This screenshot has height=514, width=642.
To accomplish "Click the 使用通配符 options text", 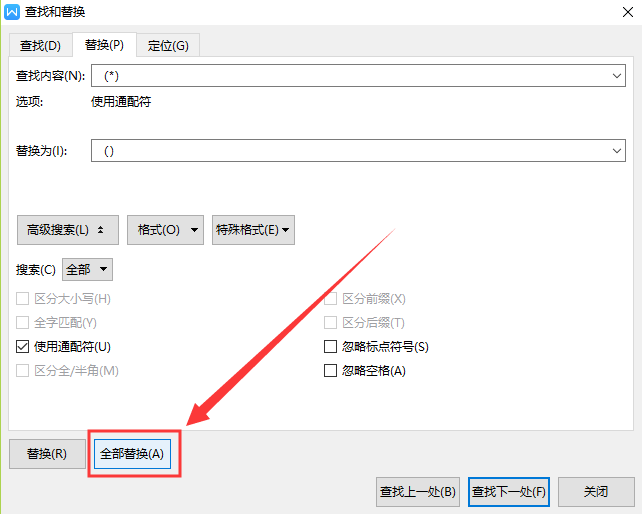I will 121,102.
